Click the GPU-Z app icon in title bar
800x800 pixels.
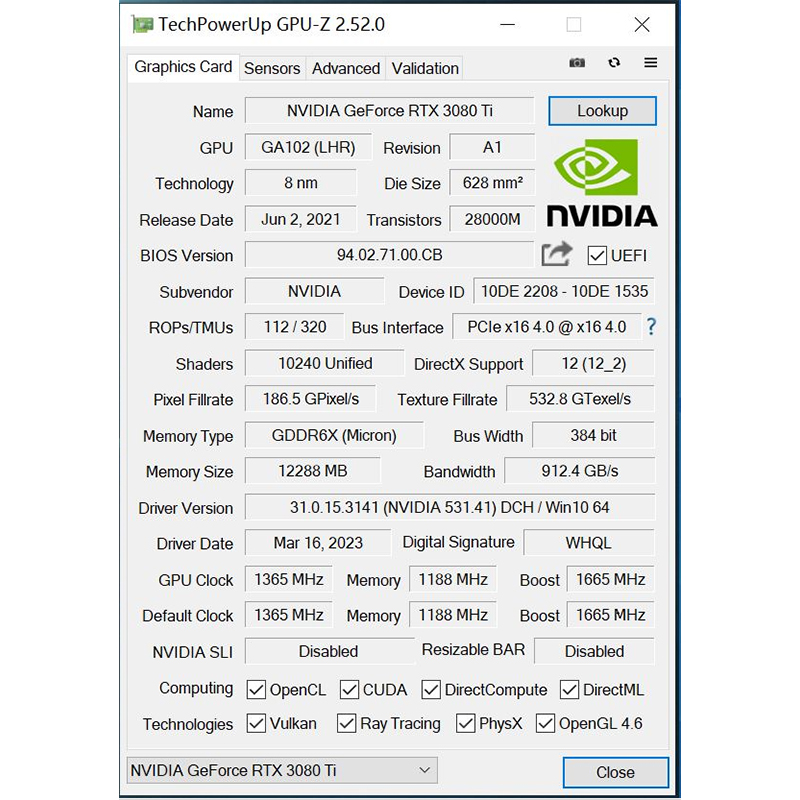pyautogui.click(x=142, y=24)
